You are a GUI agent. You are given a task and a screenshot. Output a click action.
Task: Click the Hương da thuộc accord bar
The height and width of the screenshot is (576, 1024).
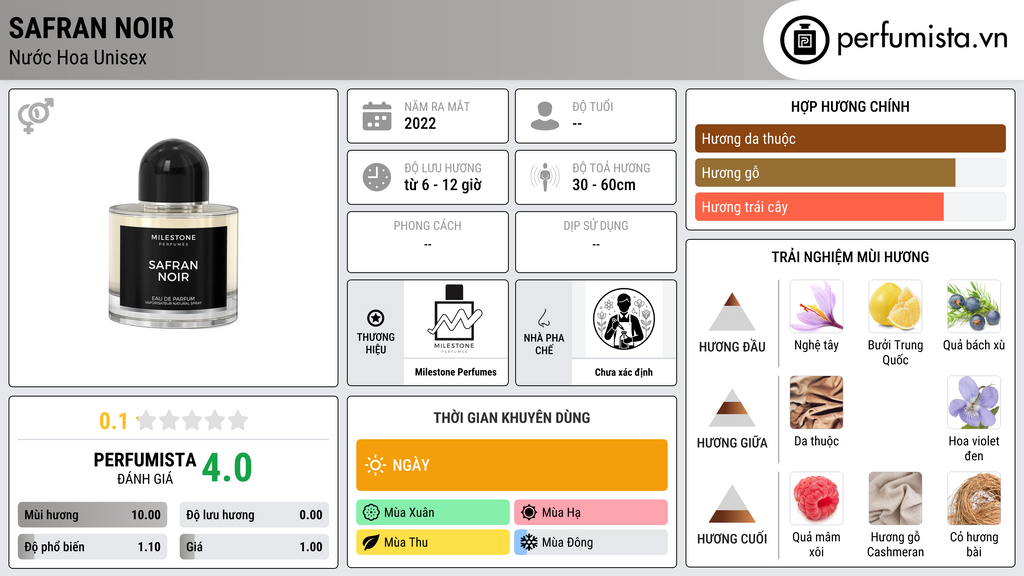pos(850,138)
